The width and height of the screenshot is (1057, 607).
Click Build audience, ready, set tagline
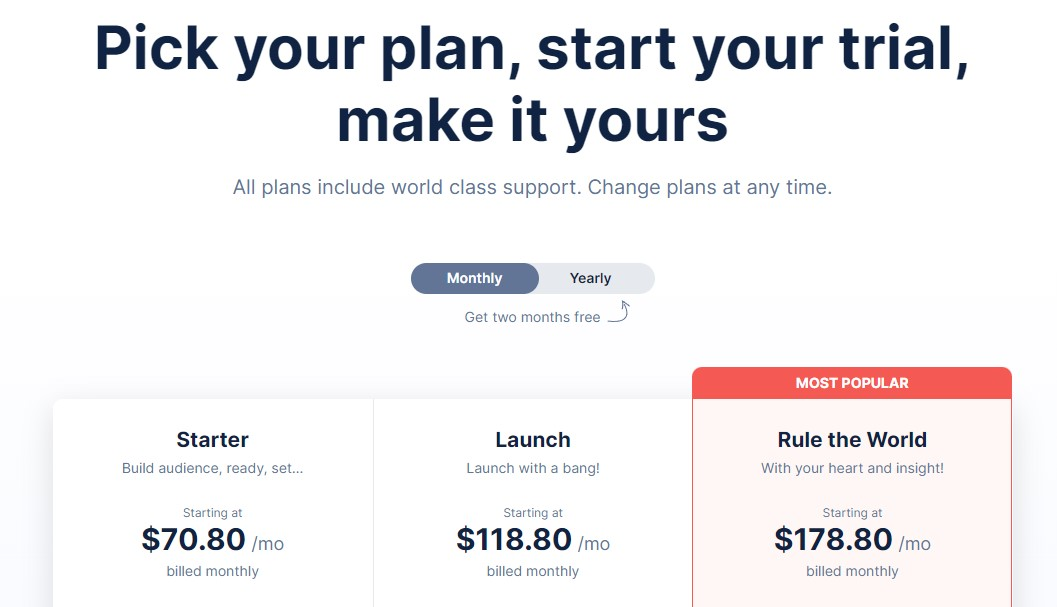212,468
